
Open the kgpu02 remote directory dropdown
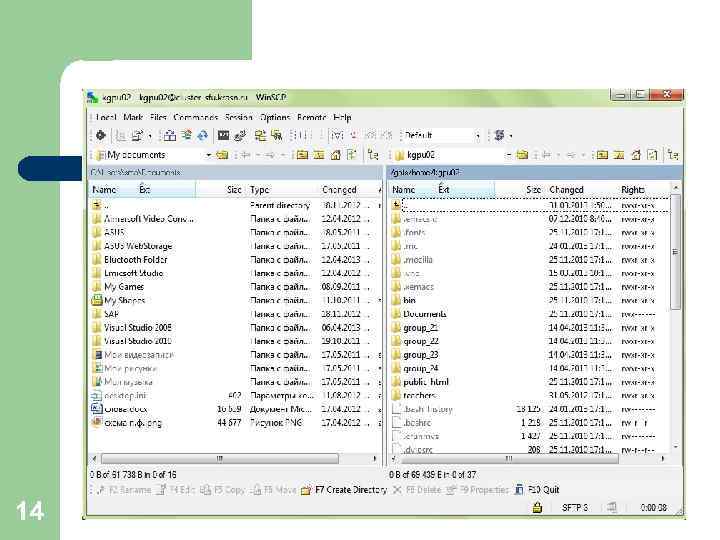pyautogui.click(x=508, y=155)
